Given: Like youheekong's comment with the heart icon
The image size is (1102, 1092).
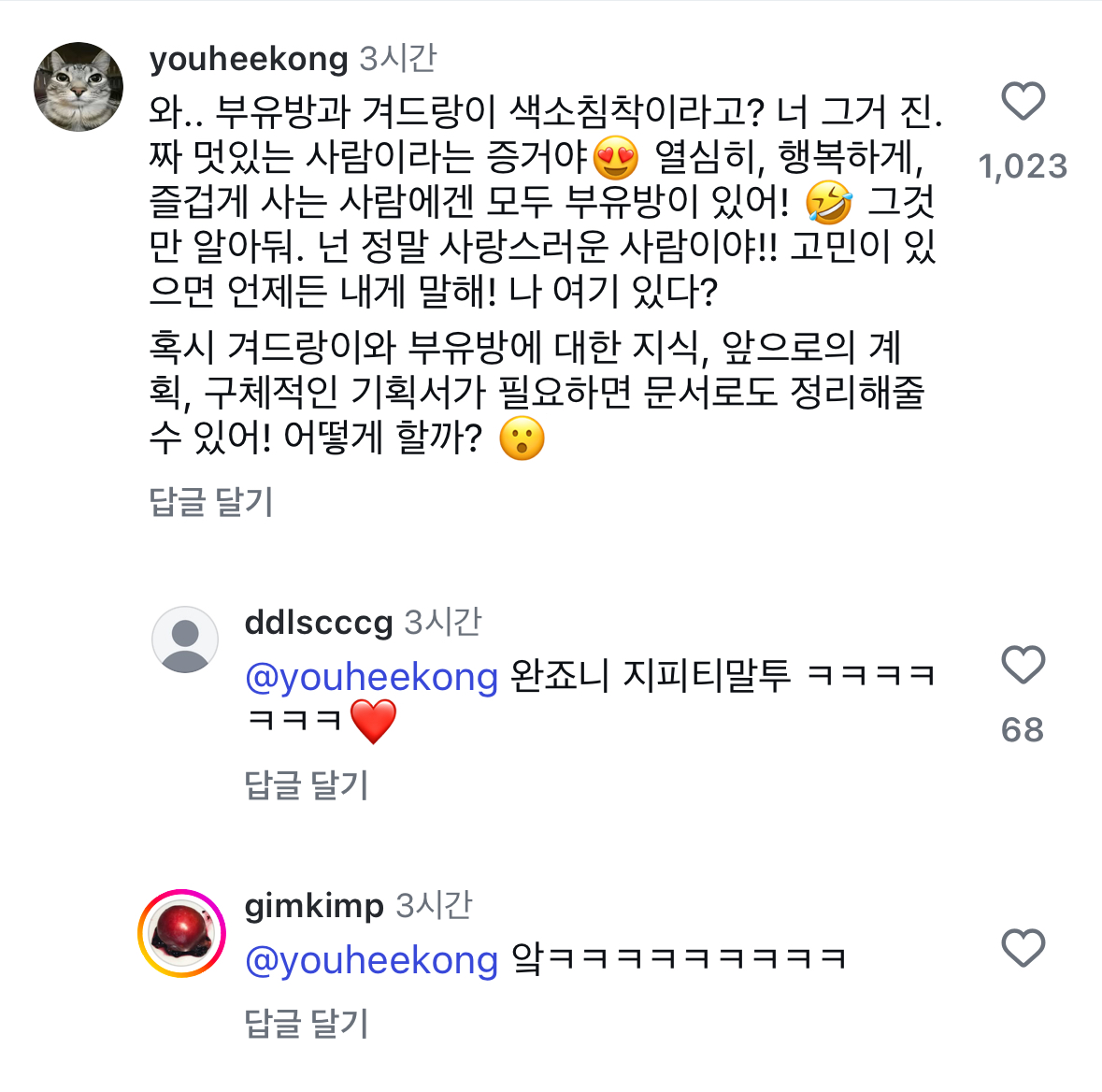Looking at the screenshot, I should pos(1023,101).
